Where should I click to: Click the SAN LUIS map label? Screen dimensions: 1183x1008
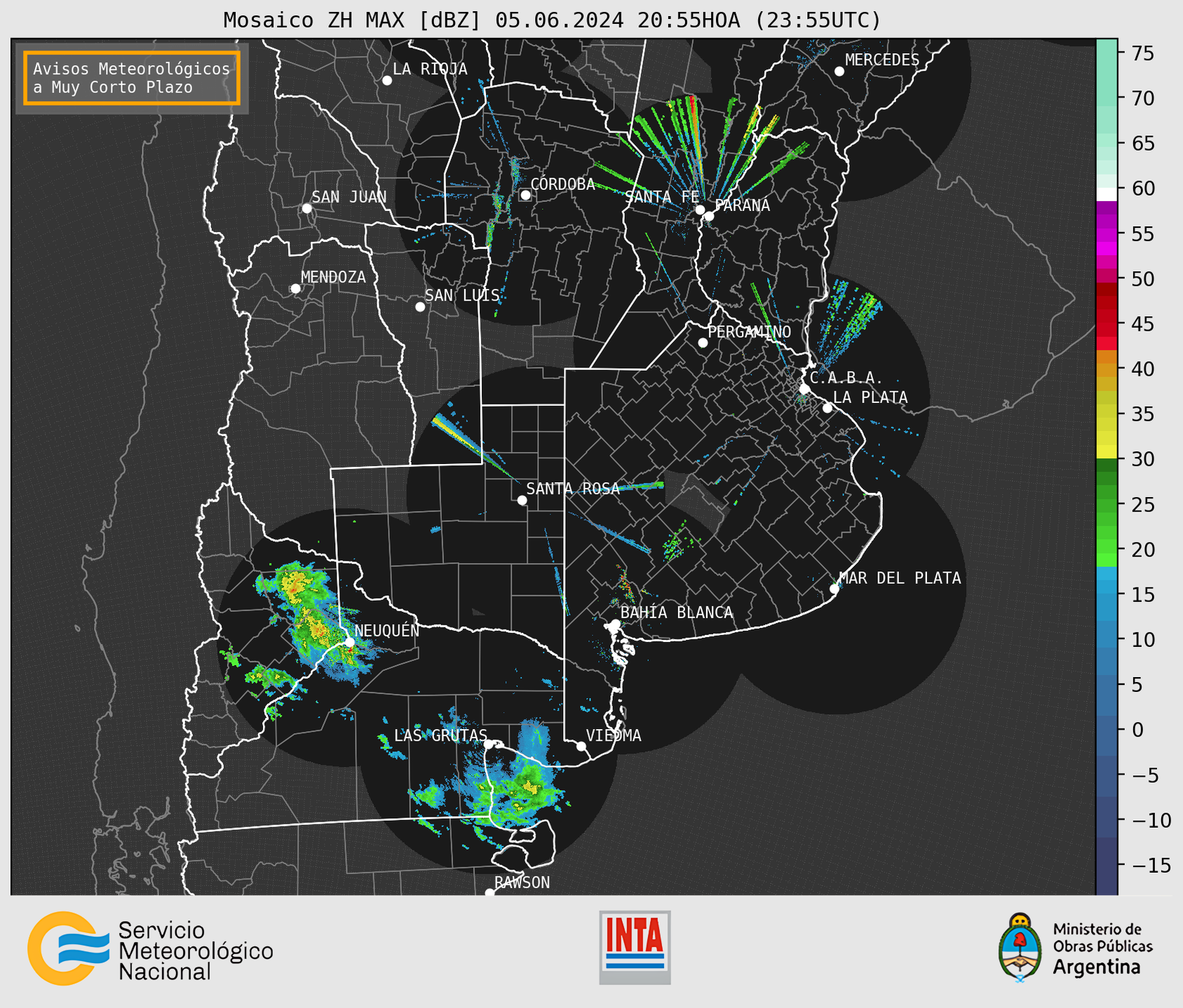462,295
